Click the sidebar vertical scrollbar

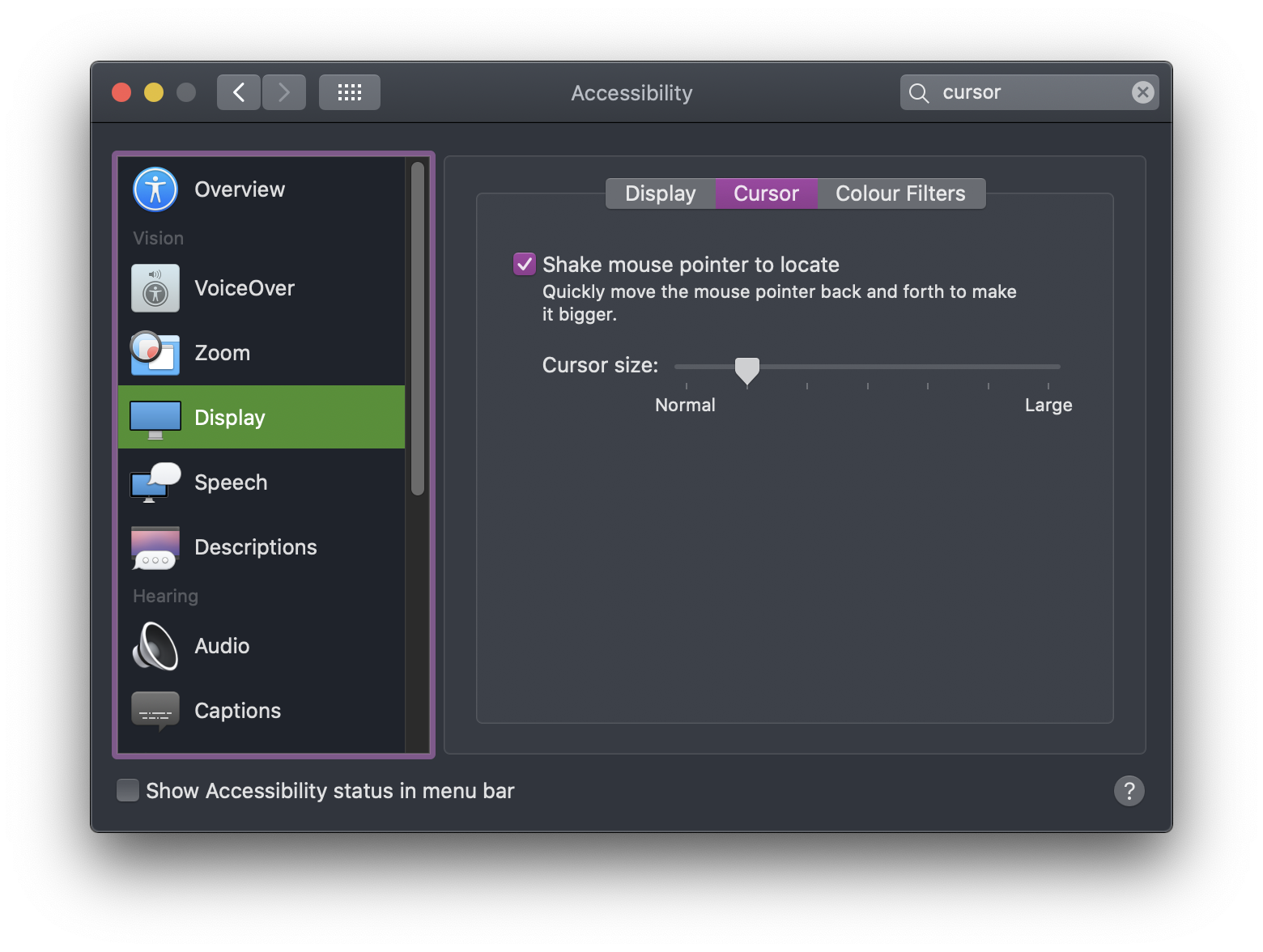418,329
